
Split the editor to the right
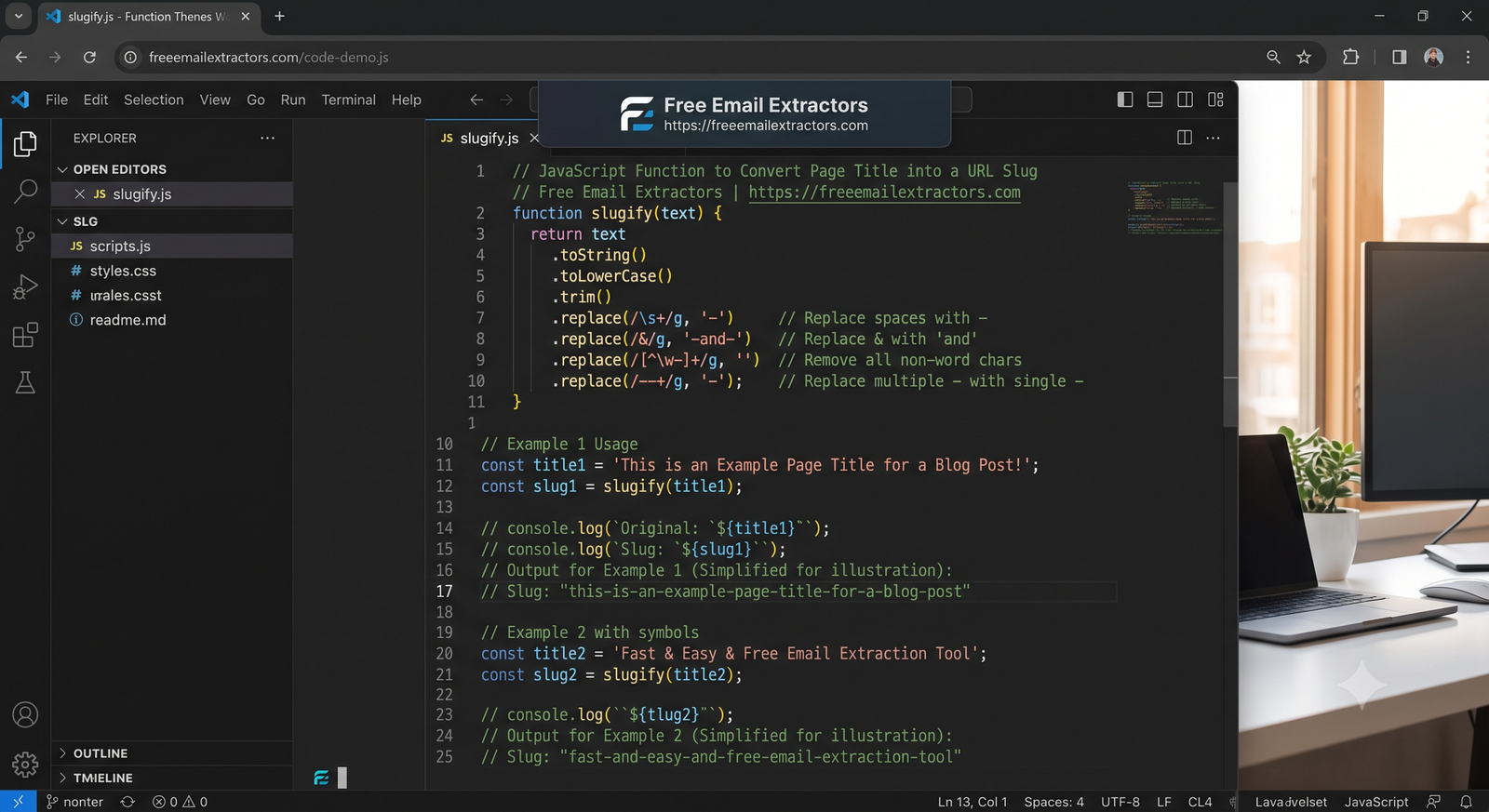coord(1185,138)
